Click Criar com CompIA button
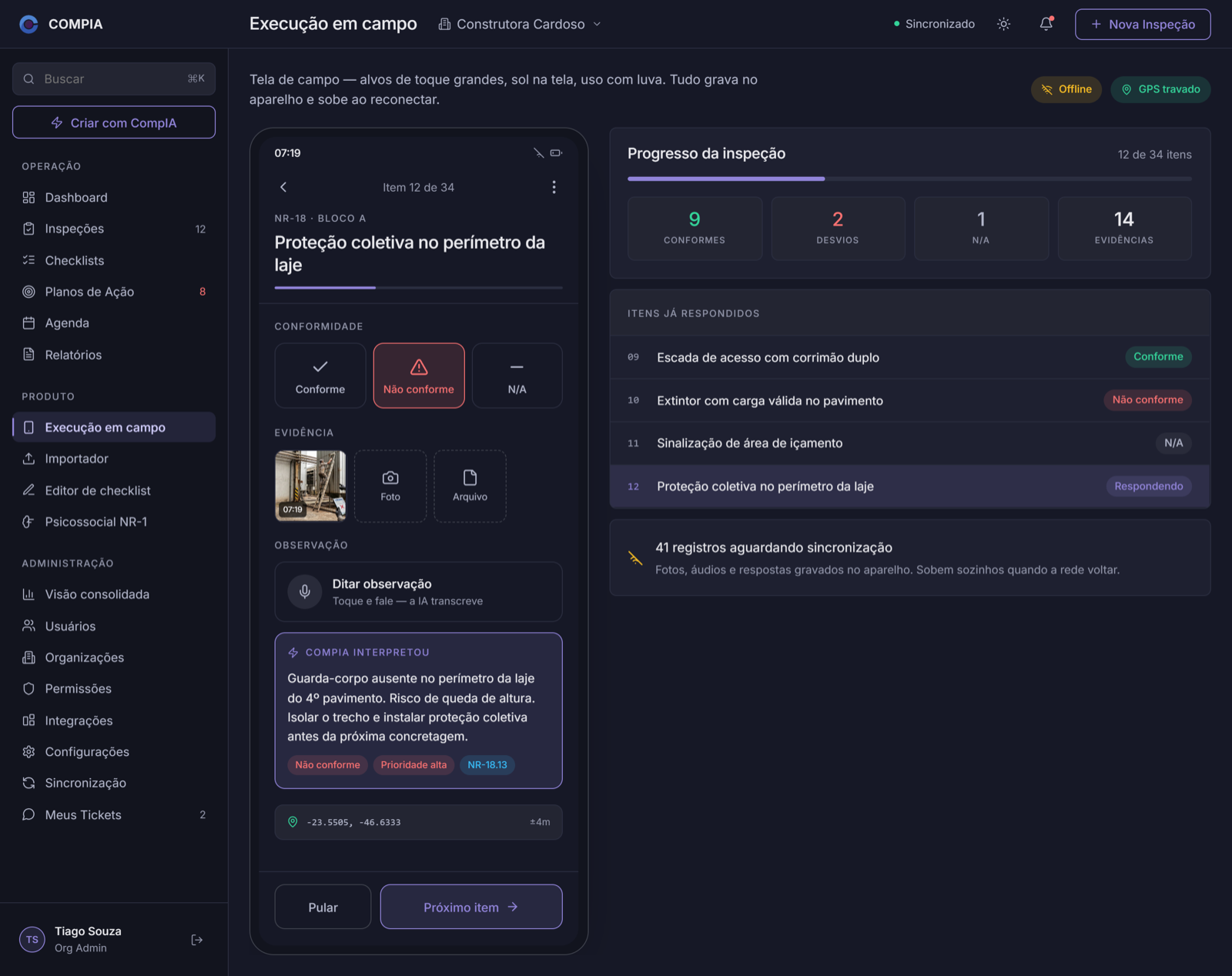The height and width of the screenshot is (976, 1232). (x=114, y=122)
